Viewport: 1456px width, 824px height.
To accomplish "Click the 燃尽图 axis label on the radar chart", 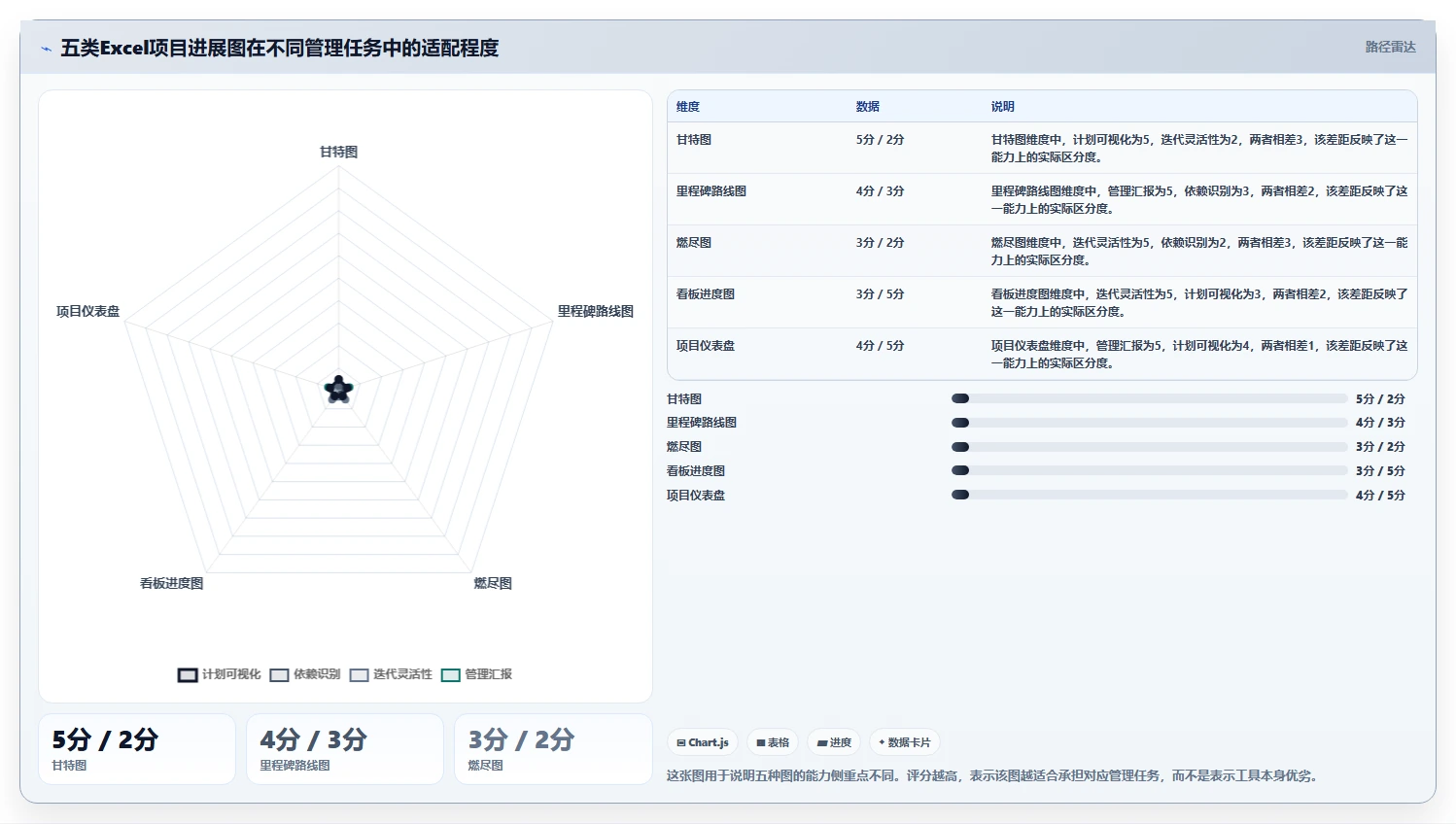I will [x=493, y=583].
